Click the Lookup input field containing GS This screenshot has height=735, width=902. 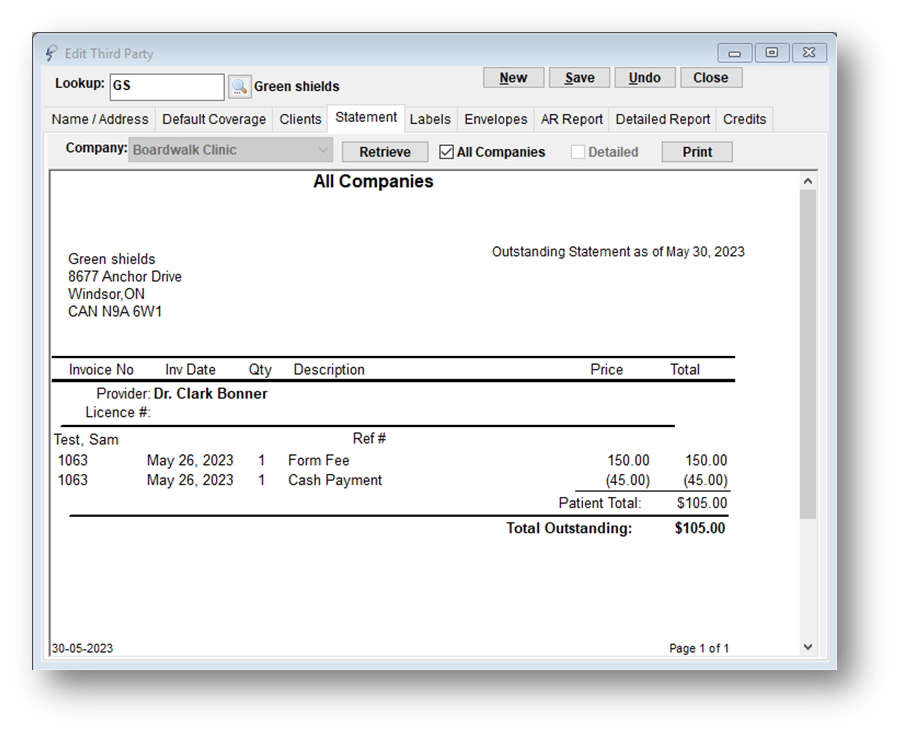click(167, 86)
